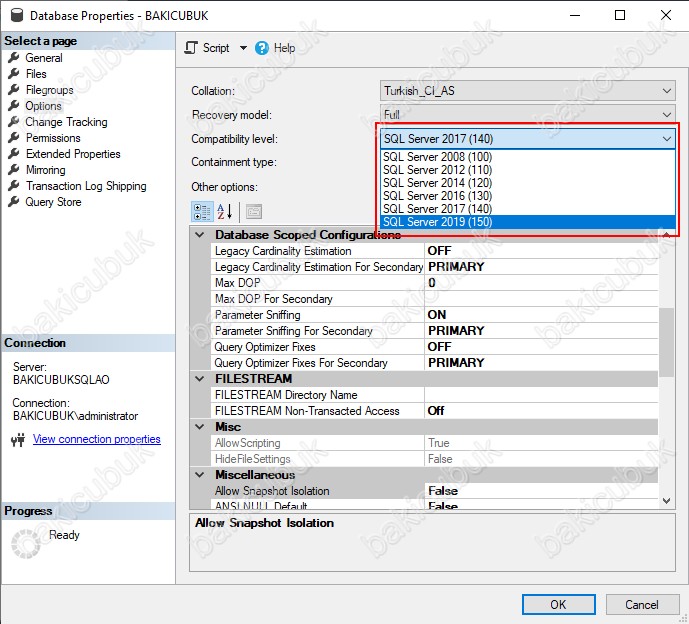Click the property grid scrollbar thumb

pyautogui.click(x=667, y=342)
